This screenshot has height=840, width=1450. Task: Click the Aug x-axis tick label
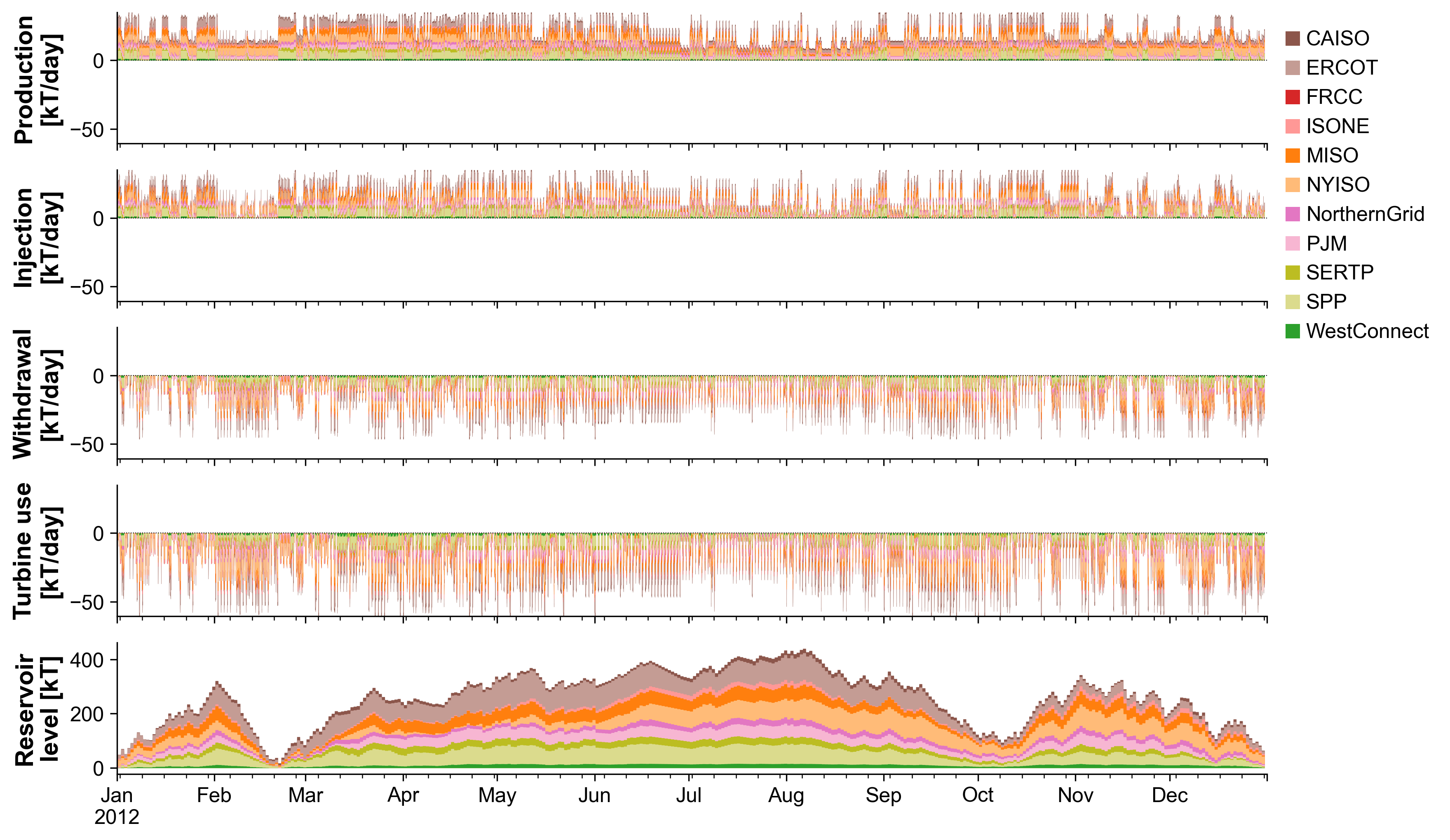click(x=786, y=795)
